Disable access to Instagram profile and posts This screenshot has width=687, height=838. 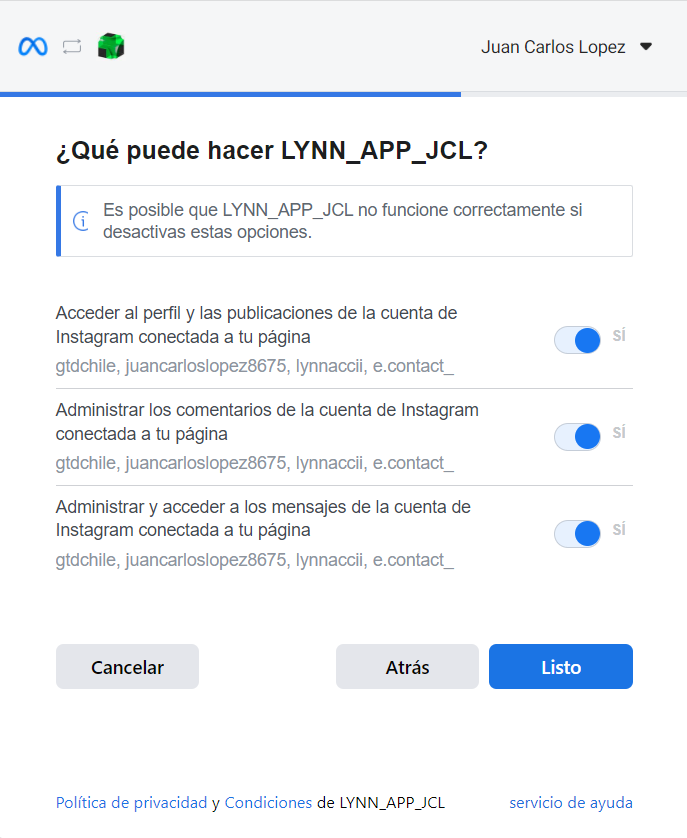[x=578, y=340]
